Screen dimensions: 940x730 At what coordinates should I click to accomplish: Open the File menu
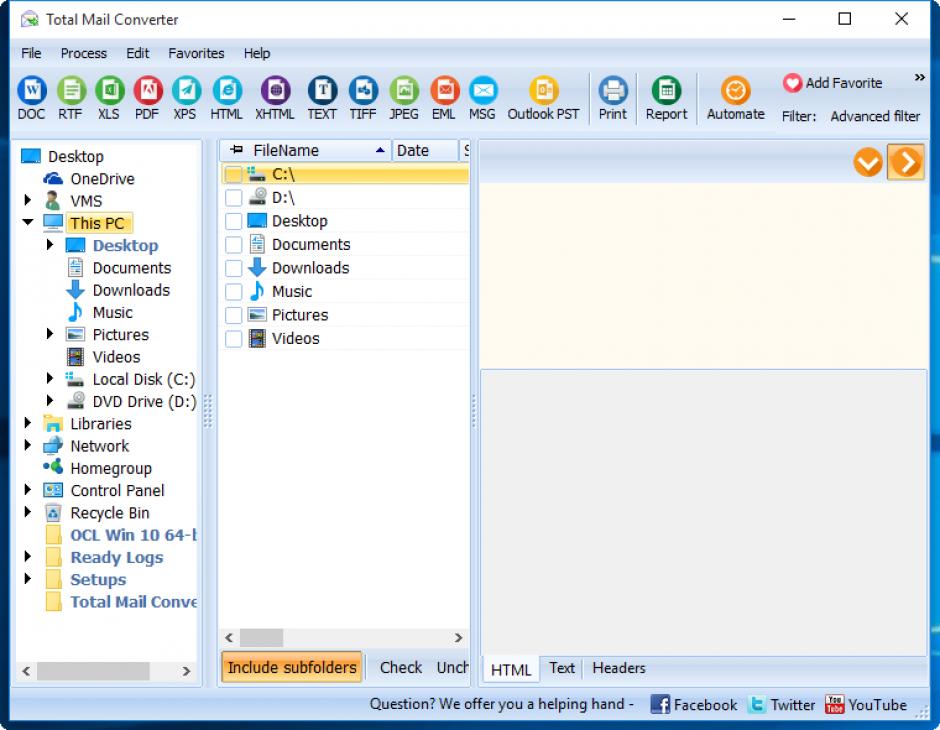click(31, 53)
